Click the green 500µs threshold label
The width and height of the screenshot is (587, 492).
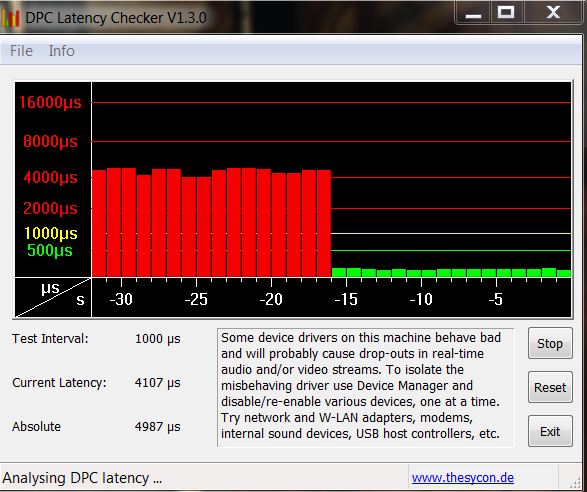click(x=50, y=250)
